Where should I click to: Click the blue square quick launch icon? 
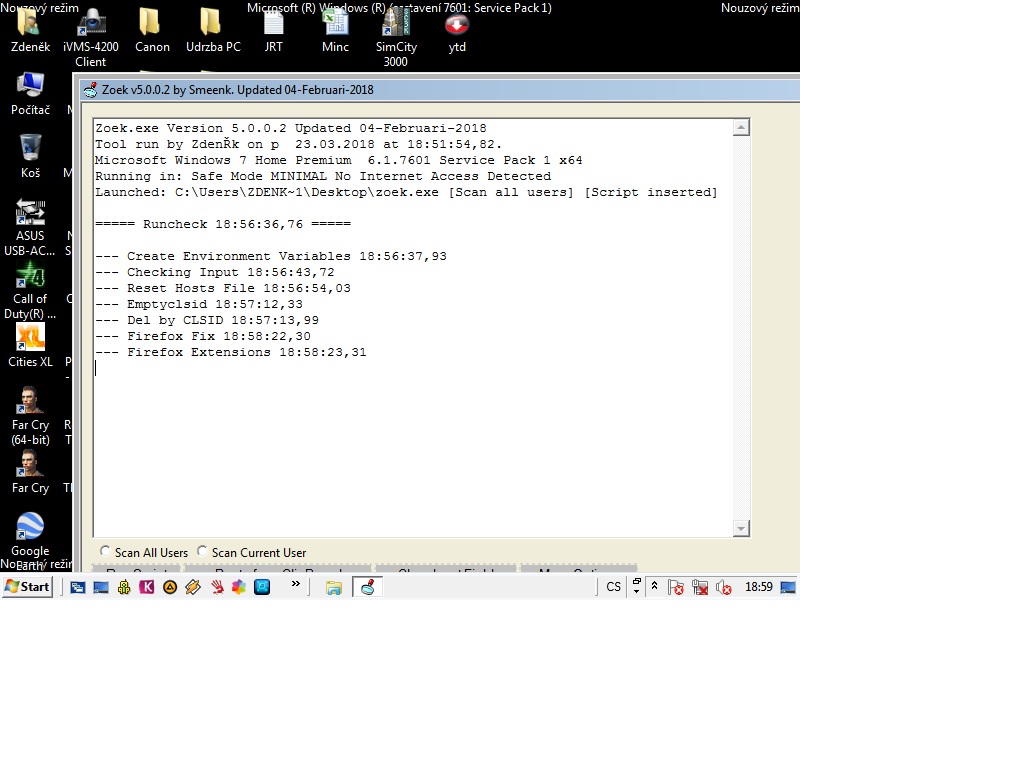(262, 587)
